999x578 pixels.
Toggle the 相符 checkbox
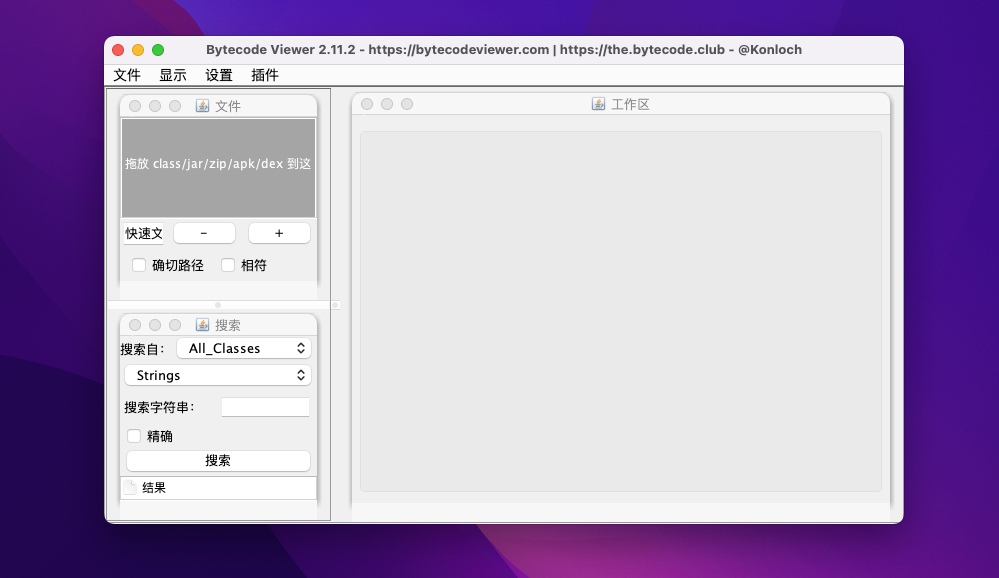(228, 265)
